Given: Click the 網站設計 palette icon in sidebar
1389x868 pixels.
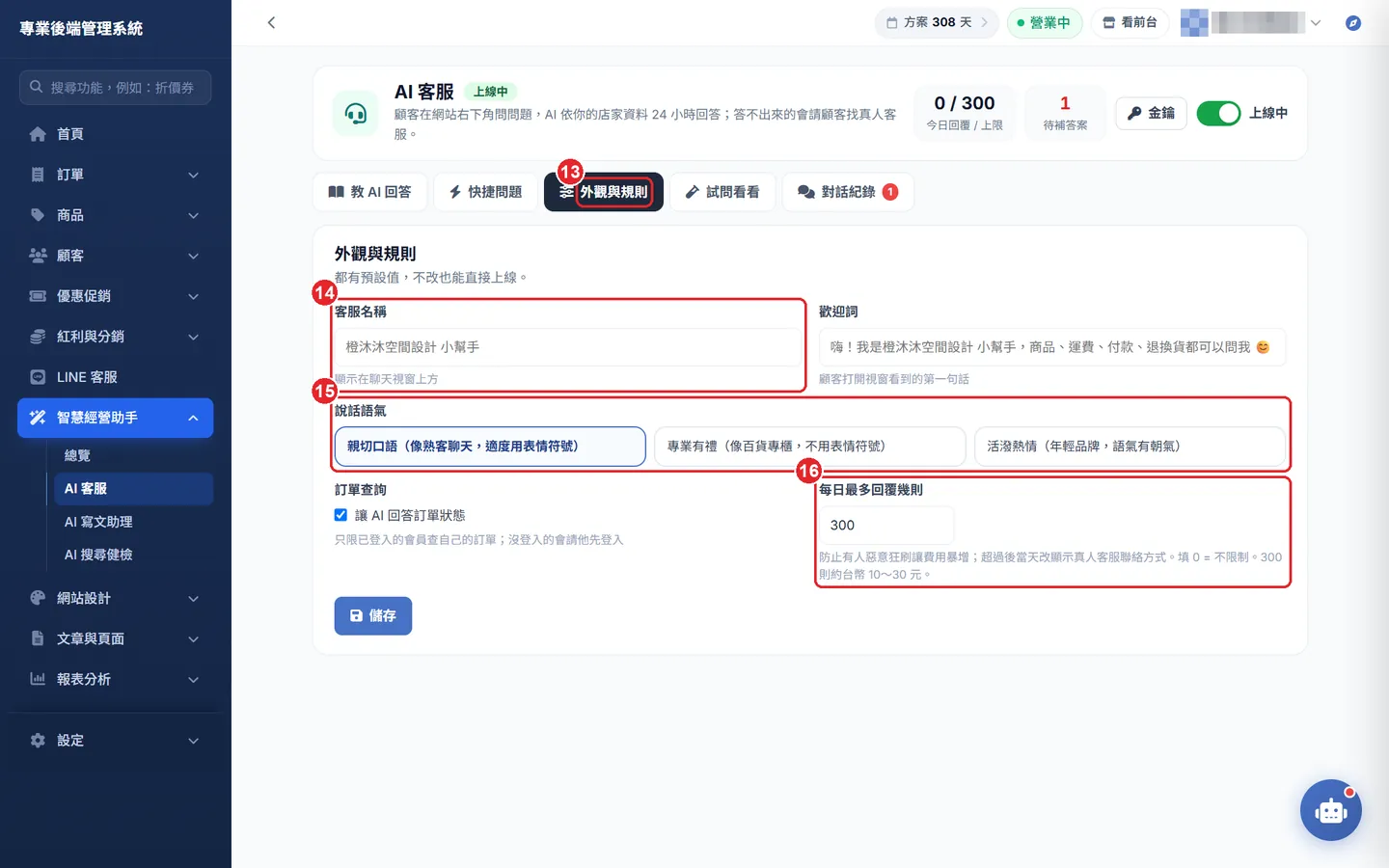Looking at the screenshot, I should tap(38, 598).
